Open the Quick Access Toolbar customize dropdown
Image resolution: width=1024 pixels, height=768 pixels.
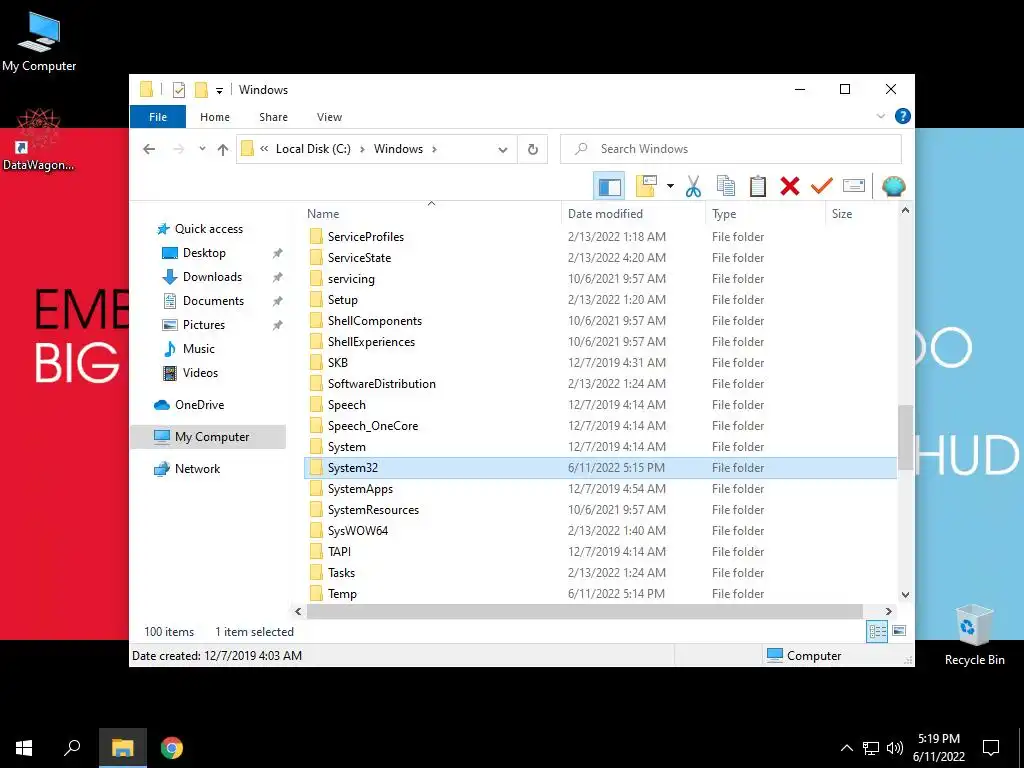(219, 91)
